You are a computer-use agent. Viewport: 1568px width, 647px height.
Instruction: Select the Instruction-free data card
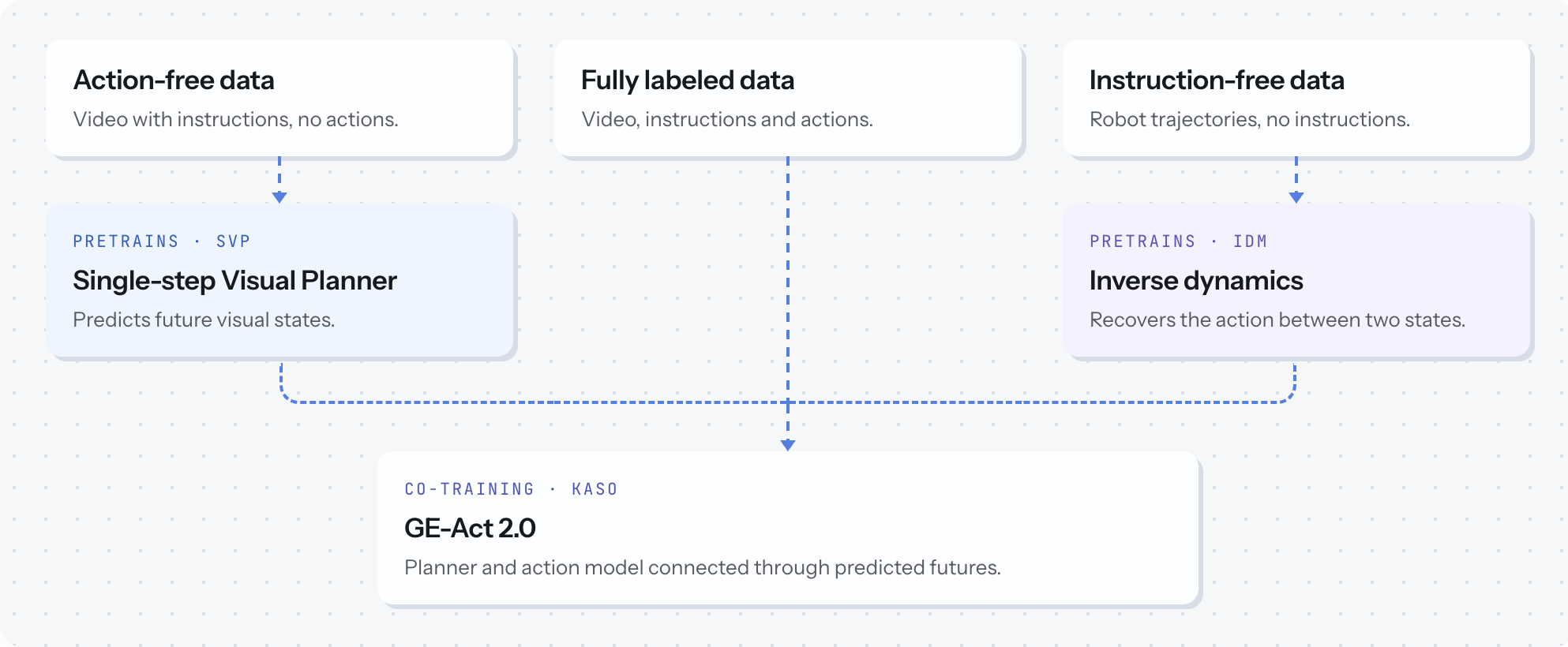click(1296, 98)
